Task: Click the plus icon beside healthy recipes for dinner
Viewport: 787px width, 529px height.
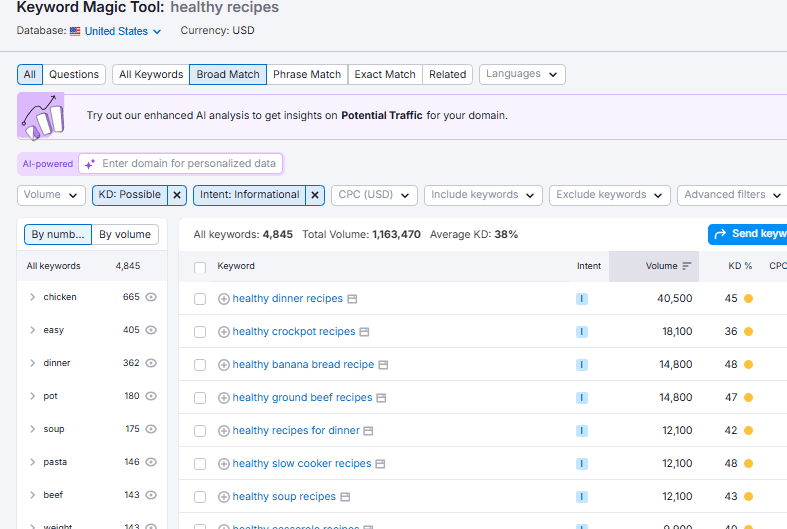Action: point(224,431)
